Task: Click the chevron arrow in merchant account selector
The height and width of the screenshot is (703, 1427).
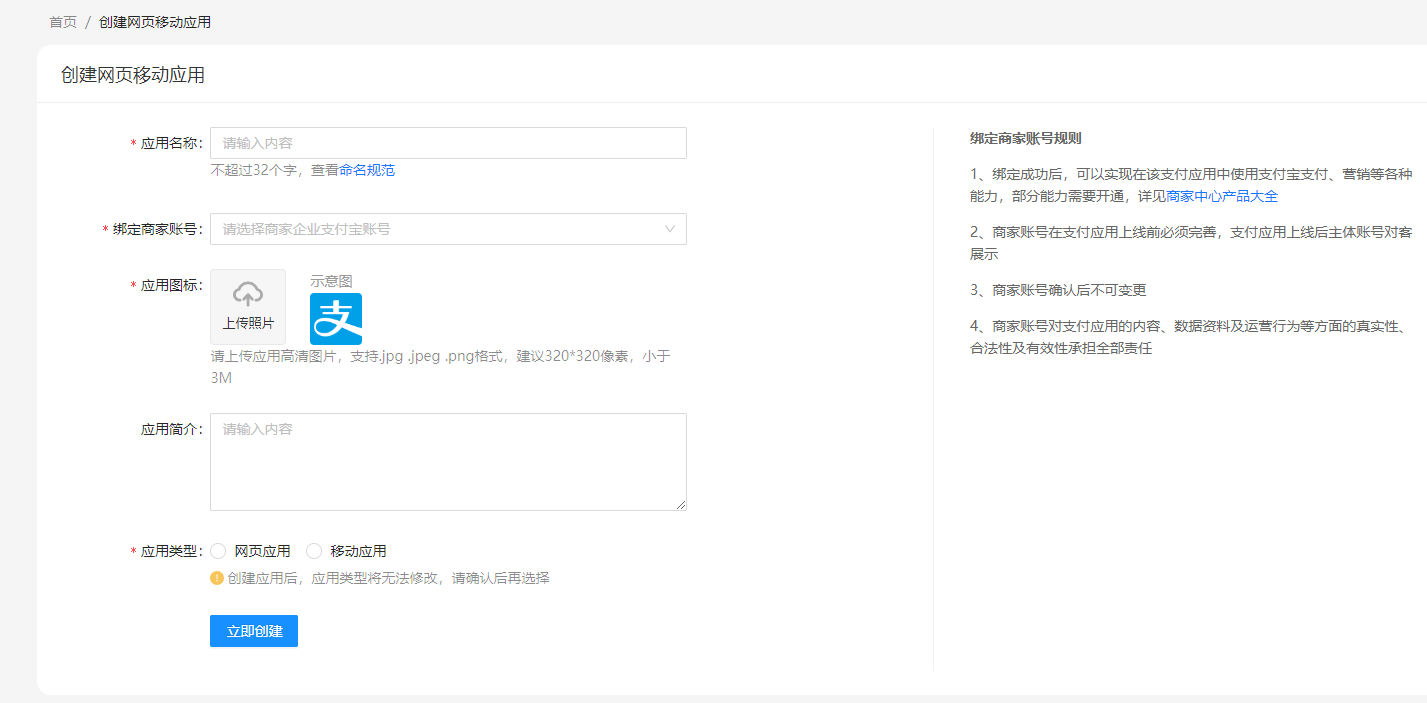Action: (670, 229)
